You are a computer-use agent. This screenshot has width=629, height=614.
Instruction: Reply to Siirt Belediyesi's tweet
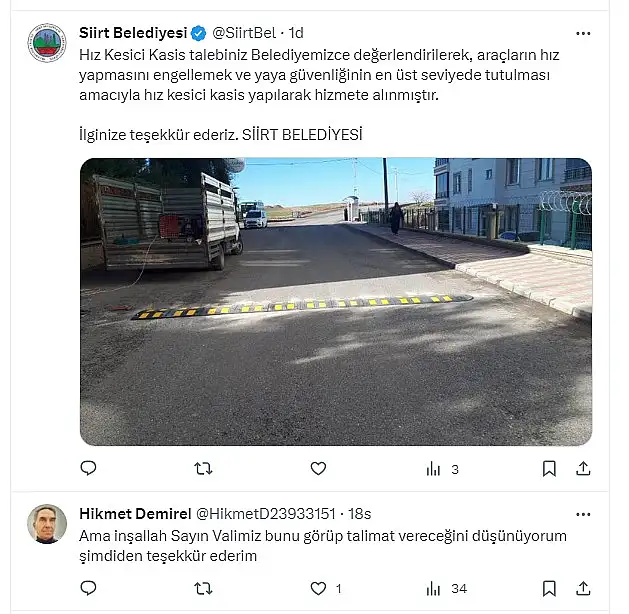[88, 468]
